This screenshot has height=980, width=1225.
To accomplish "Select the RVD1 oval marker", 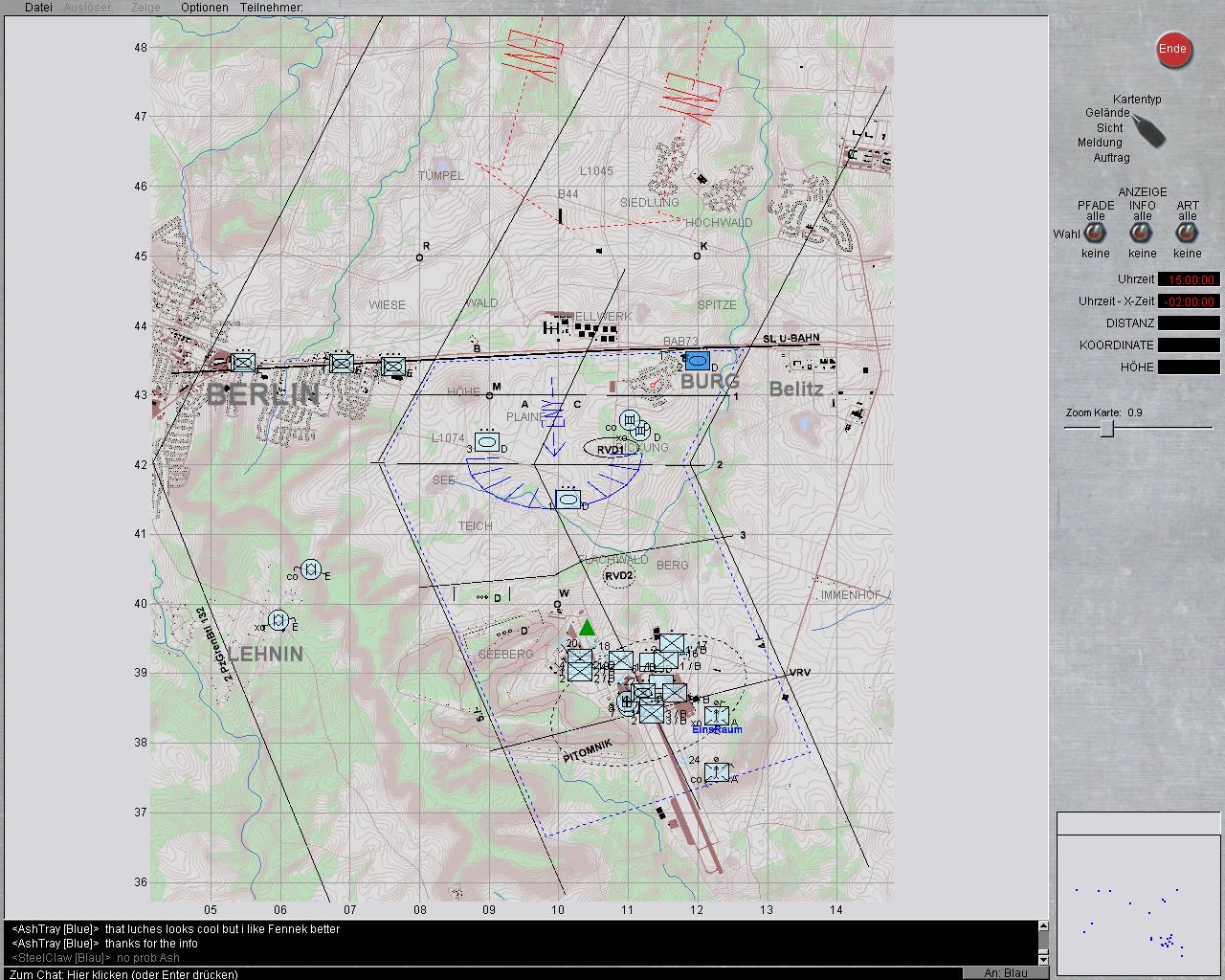I will point(611,449).
